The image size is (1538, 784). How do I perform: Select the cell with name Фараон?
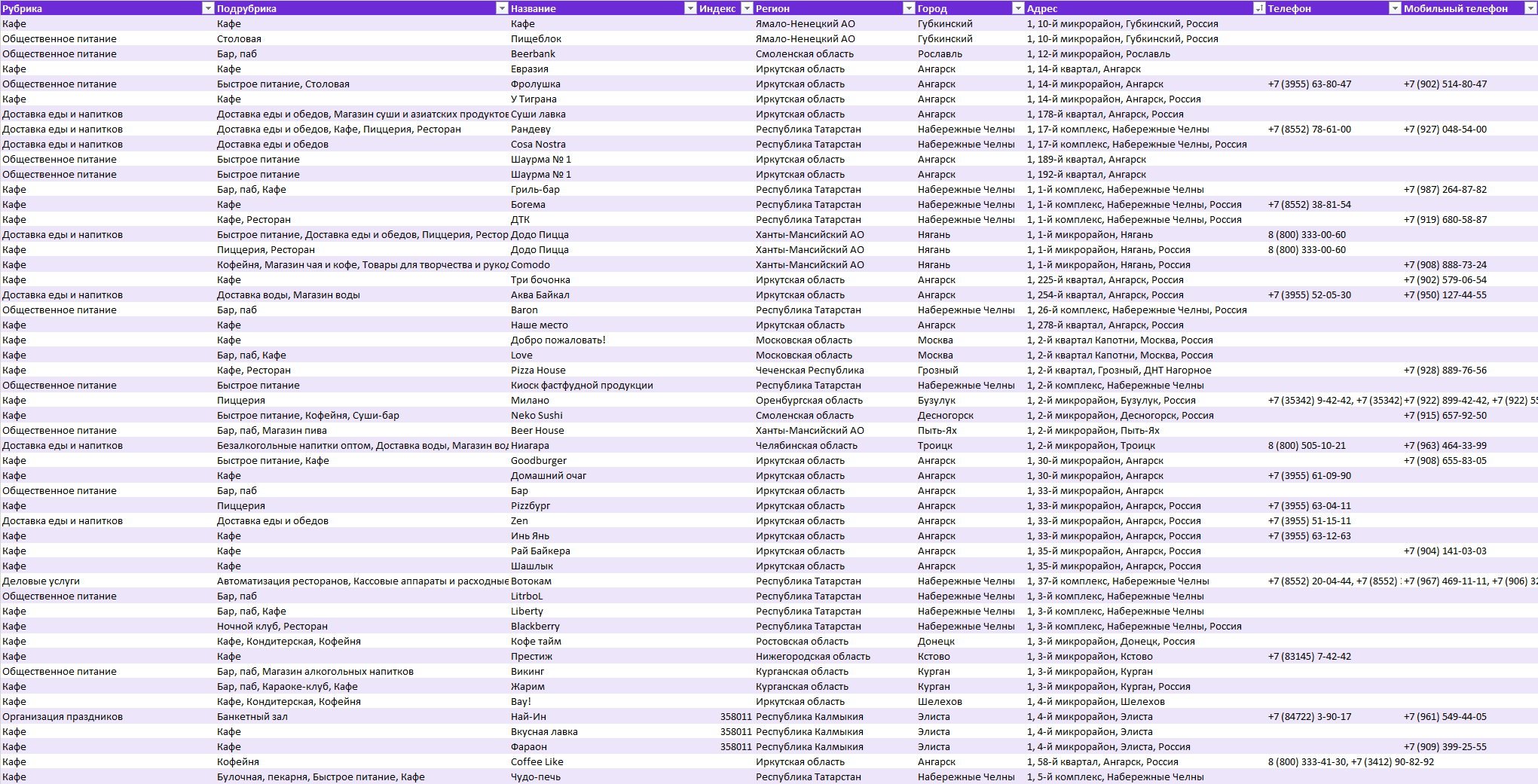603,746
